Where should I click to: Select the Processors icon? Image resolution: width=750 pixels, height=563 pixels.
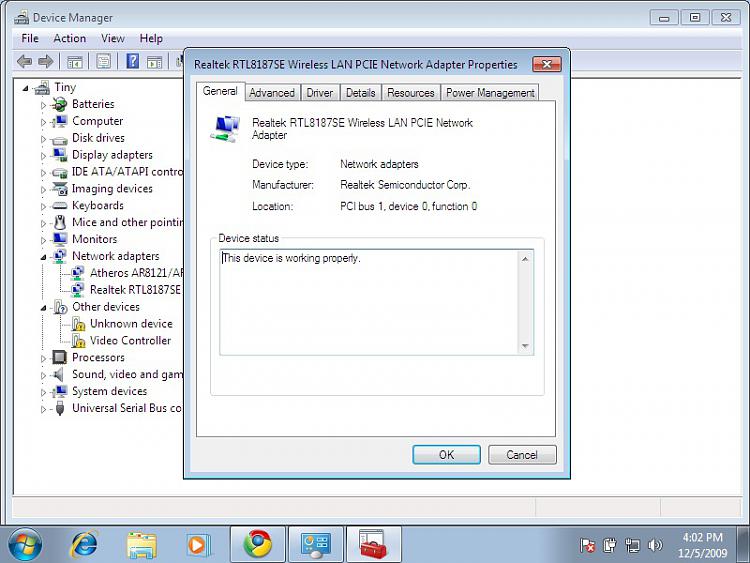[x=60, y=357]
